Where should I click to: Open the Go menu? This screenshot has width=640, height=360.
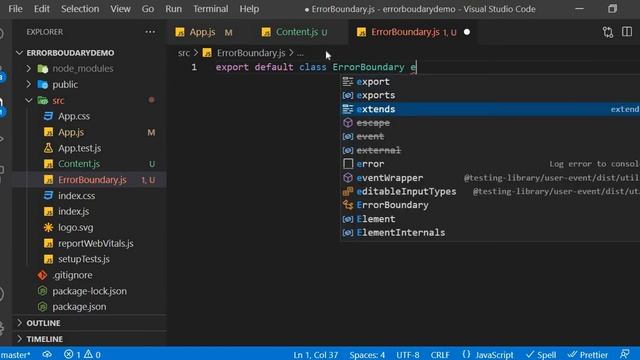tap(148, 9)
